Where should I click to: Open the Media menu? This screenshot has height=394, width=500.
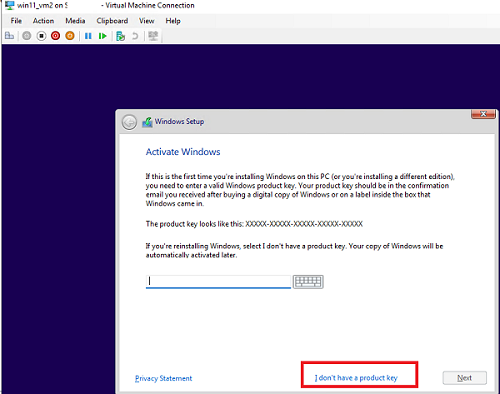75,21
